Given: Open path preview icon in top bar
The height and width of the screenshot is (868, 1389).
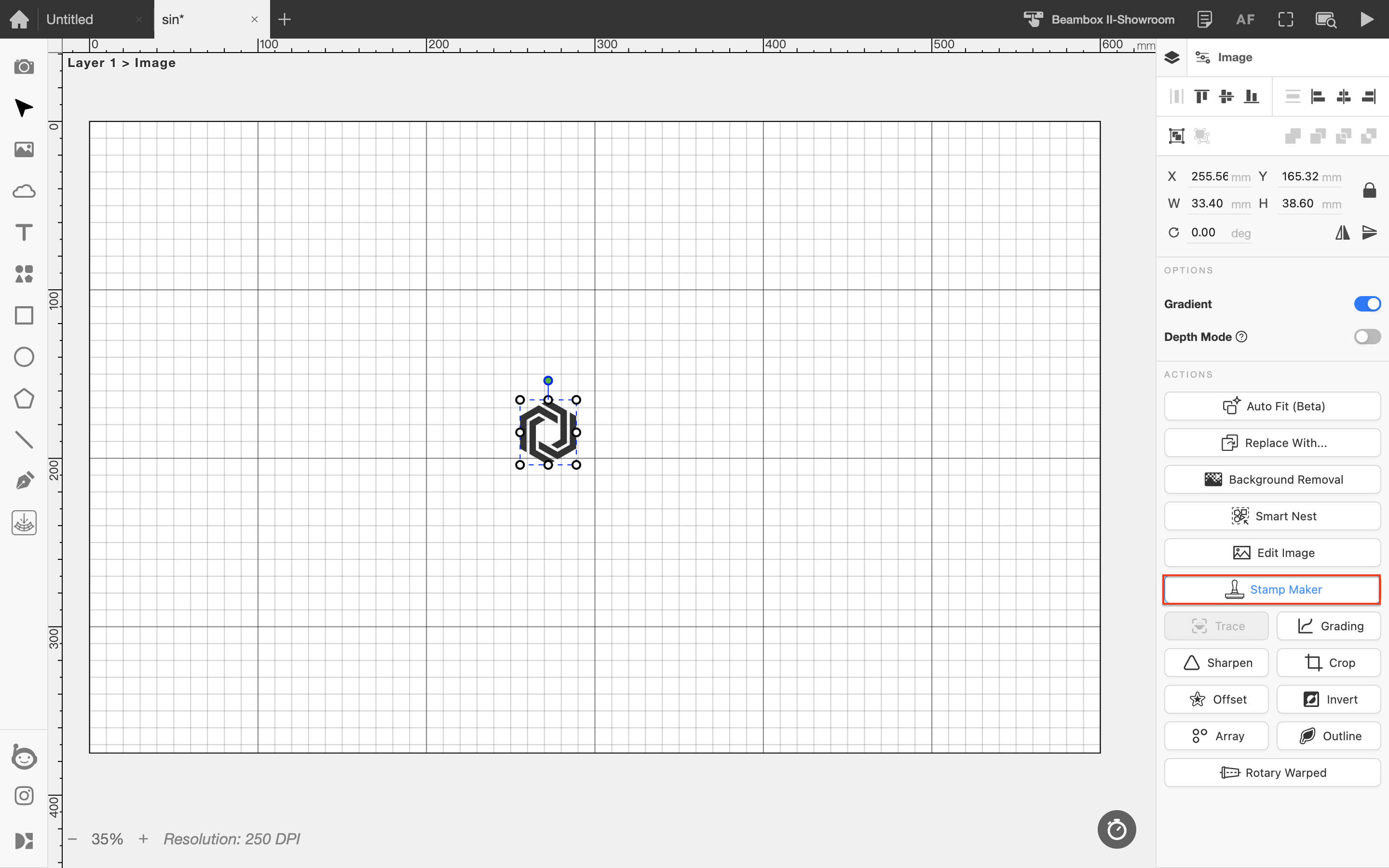Looking at the screenshot, I should 1326,19.
